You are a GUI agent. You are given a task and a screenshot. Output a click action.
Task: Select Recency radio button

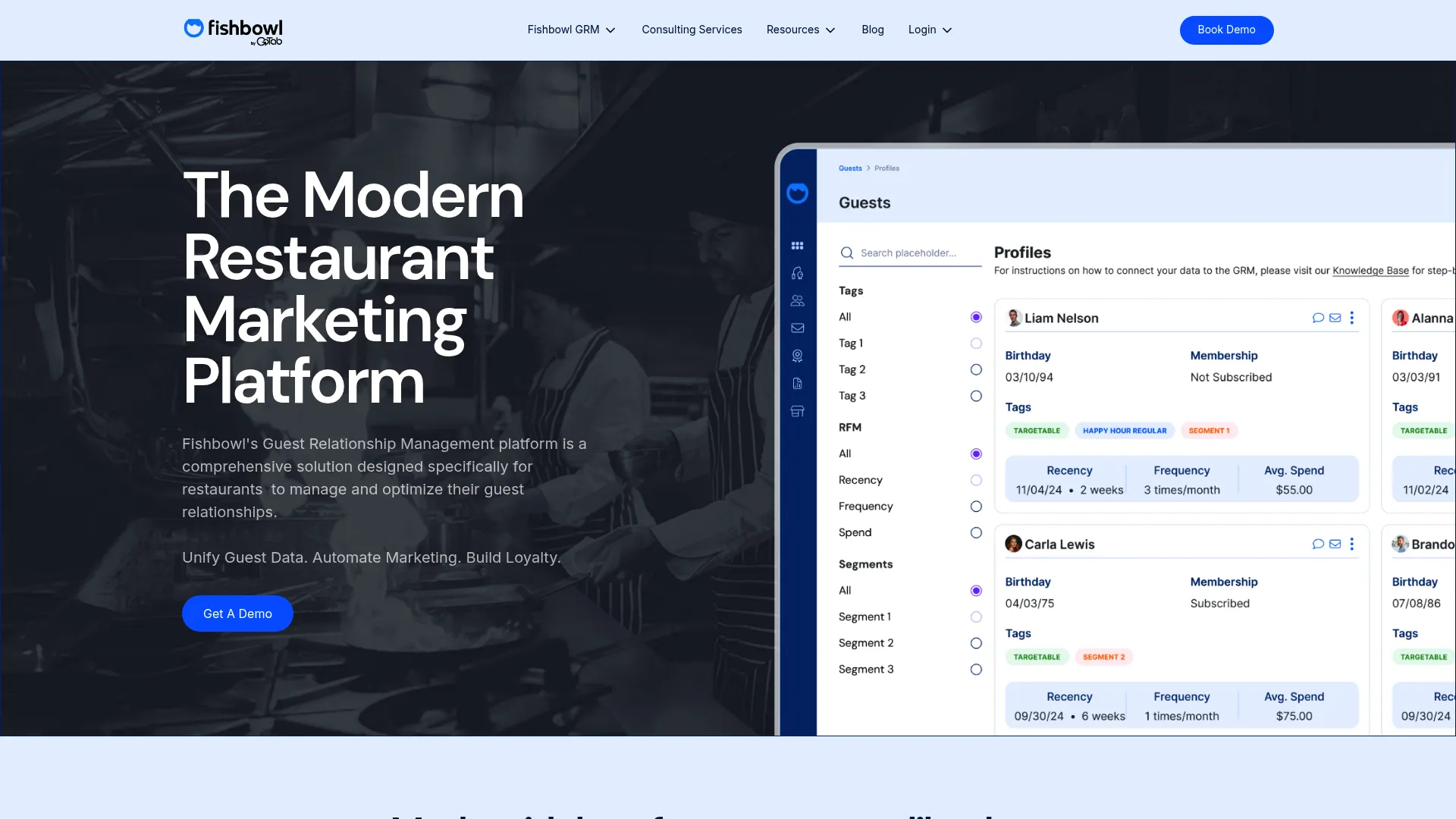pos(976,480)
